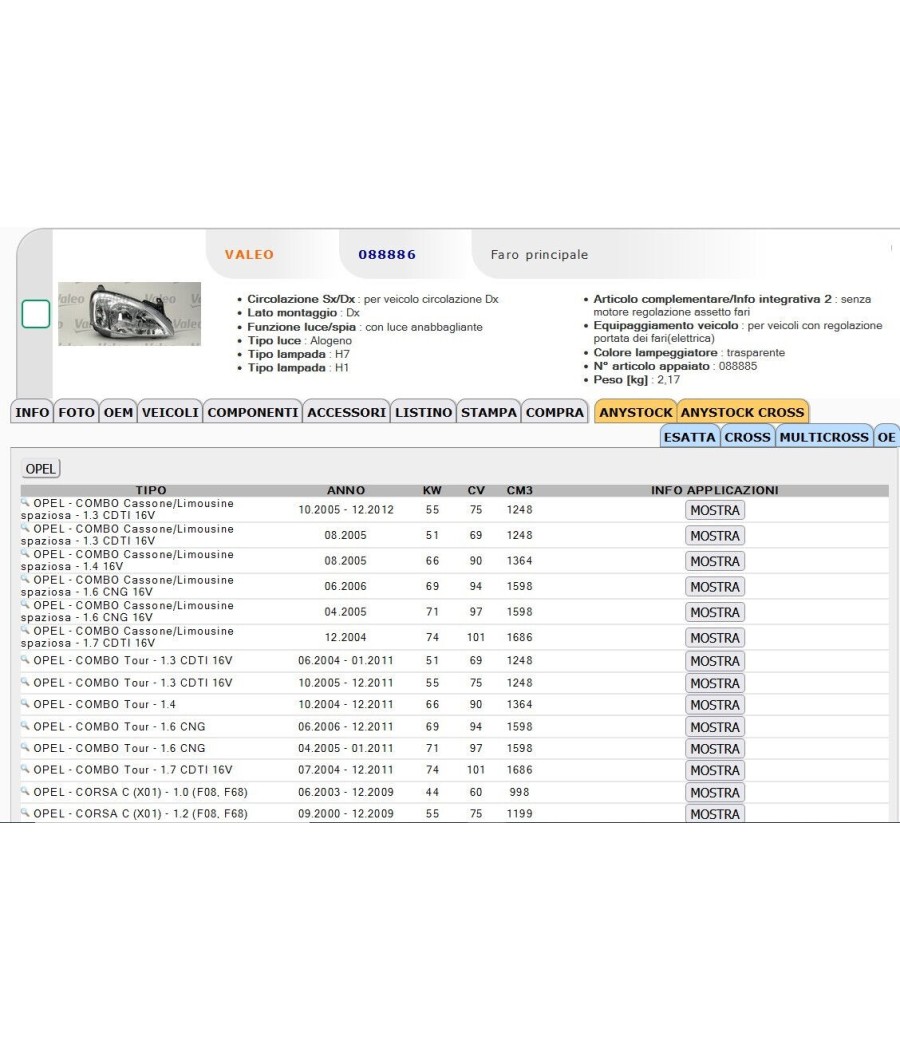
Task: Switch to the MULTICROSS sub-tab
Action: [824, 437]
